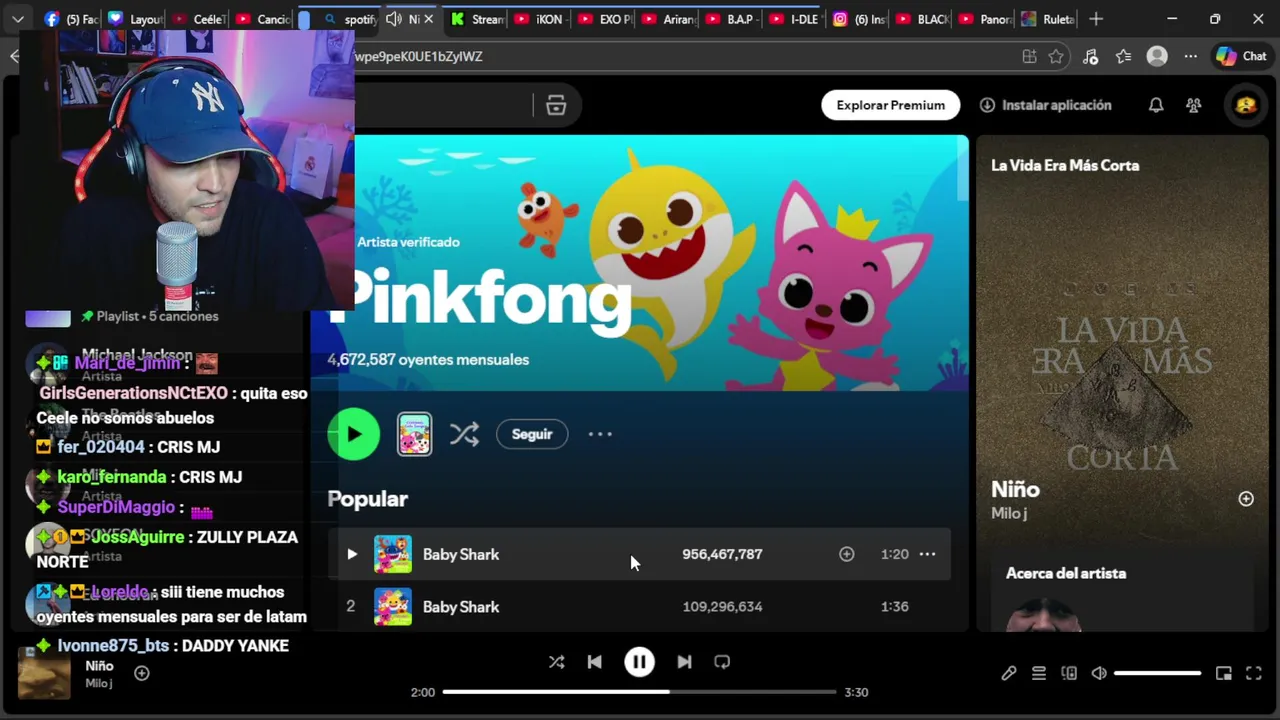Close the current Ni tab
Image resolution: width=1280 pixels, height=720 pixels.
coord(429,19)
